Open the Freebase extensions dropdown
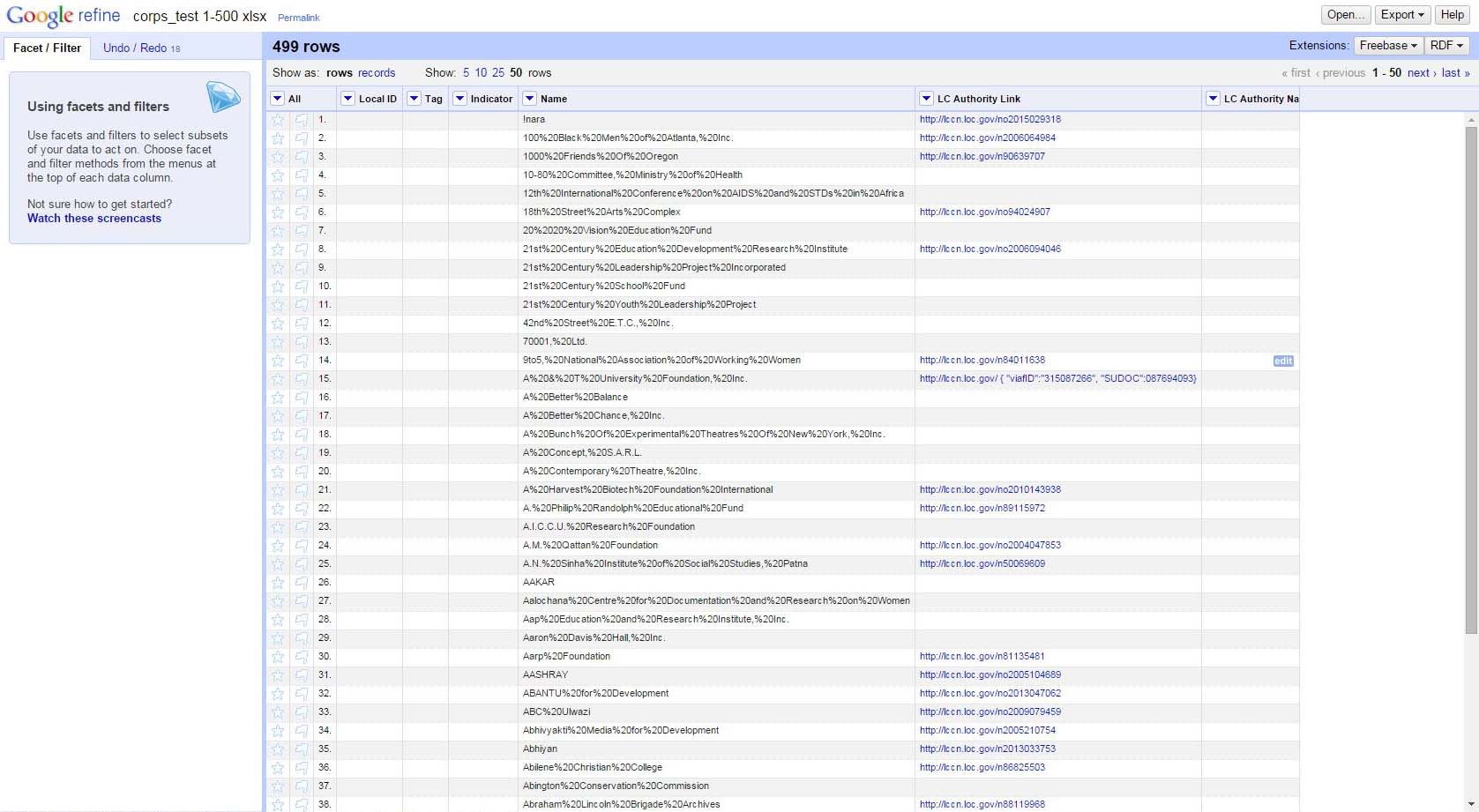This screenshot has width=1479, height=812. pos(1388,46)
